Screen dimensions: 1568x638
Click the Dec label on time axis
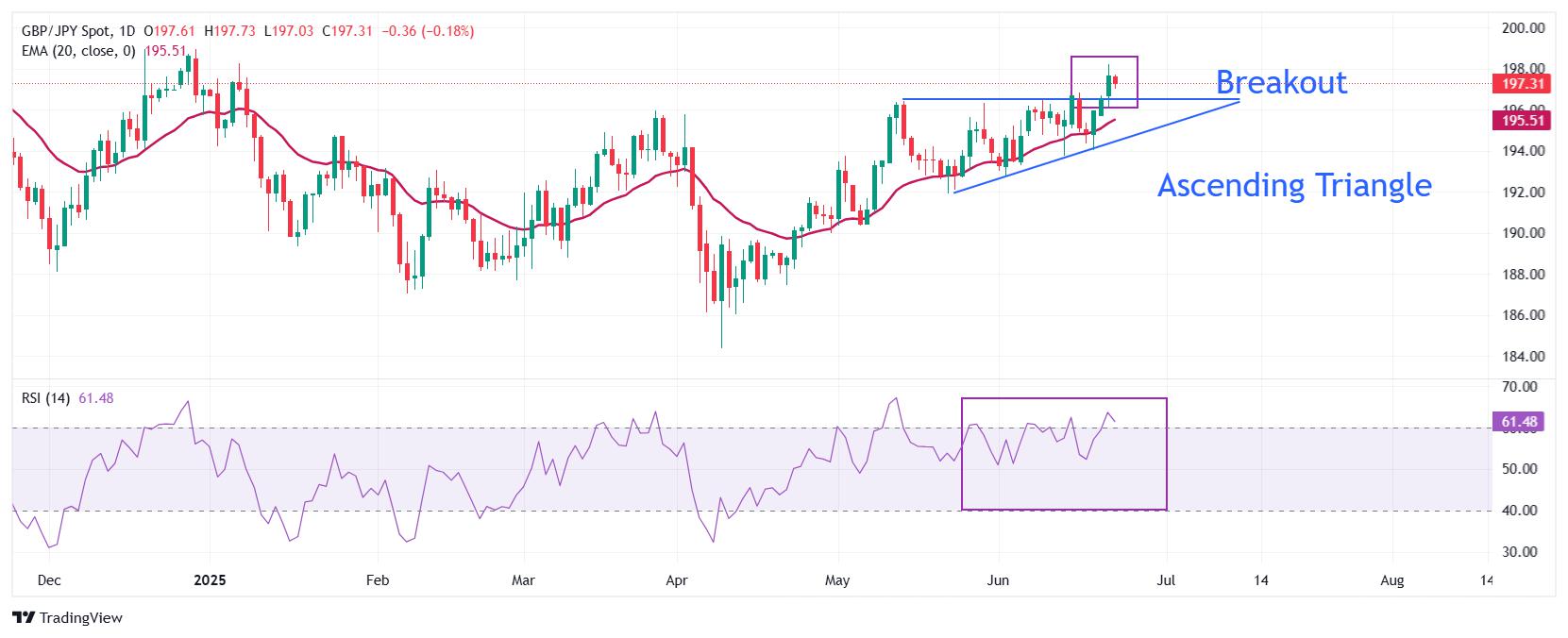49,580
